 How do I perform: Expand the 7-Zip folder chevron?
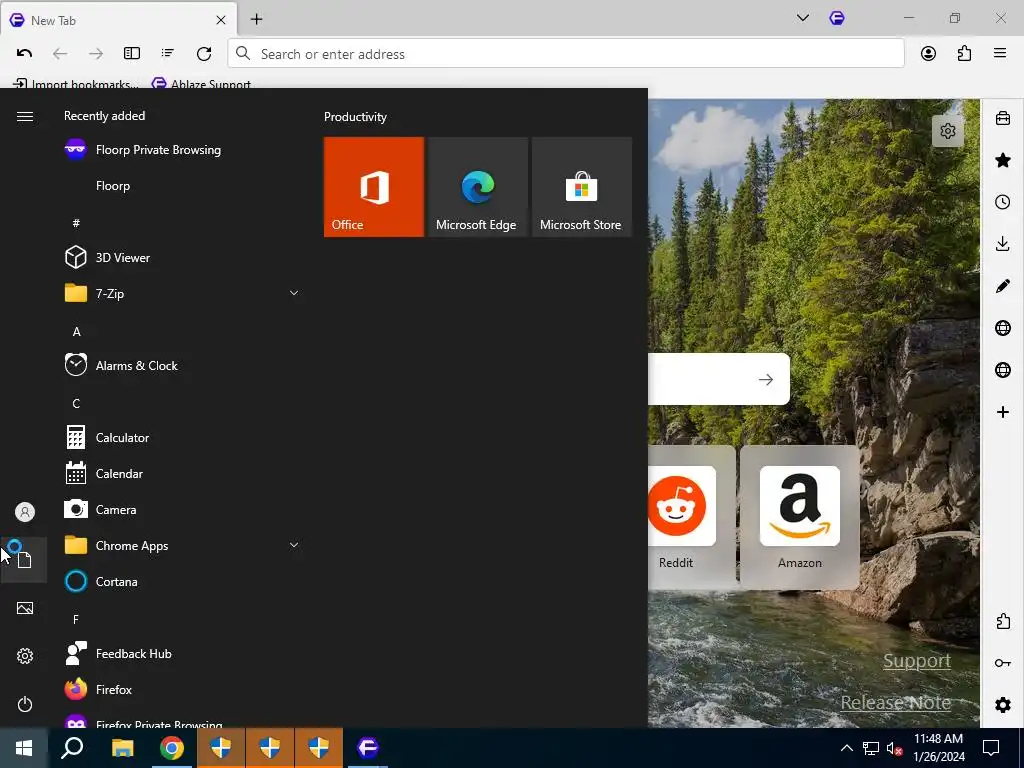[x=294, y=293]
